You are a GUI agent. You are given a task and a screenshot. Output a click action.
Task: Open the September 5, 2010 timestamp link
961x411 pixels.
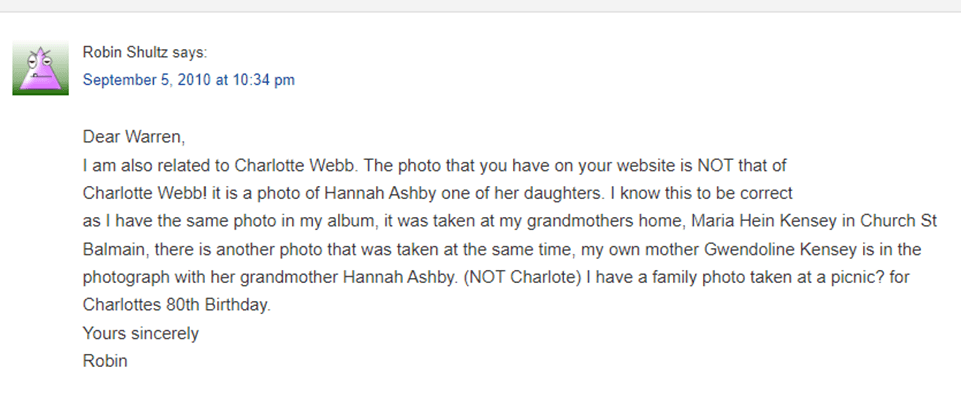coord(188,80)
